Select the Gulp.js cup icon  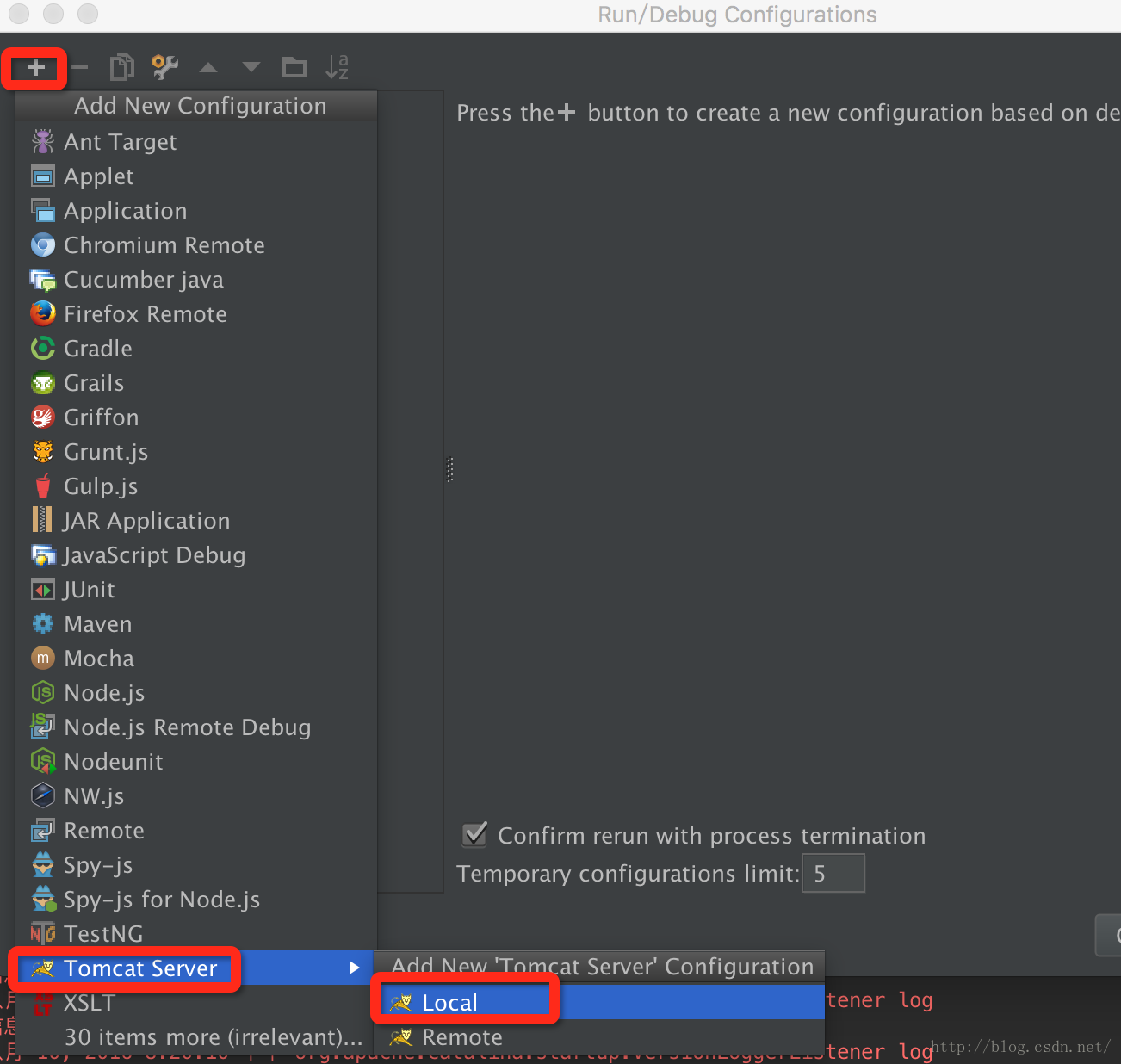coord(43,486)
